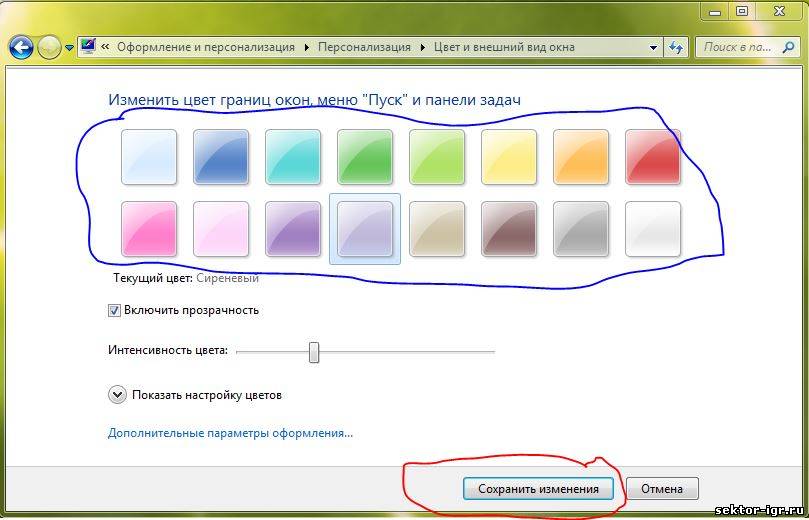Select Цвет и внешний вид окна breadcrumb
The width and height of the screenshot is (809, 520).
pyautogui.click(x=504, y=47)
